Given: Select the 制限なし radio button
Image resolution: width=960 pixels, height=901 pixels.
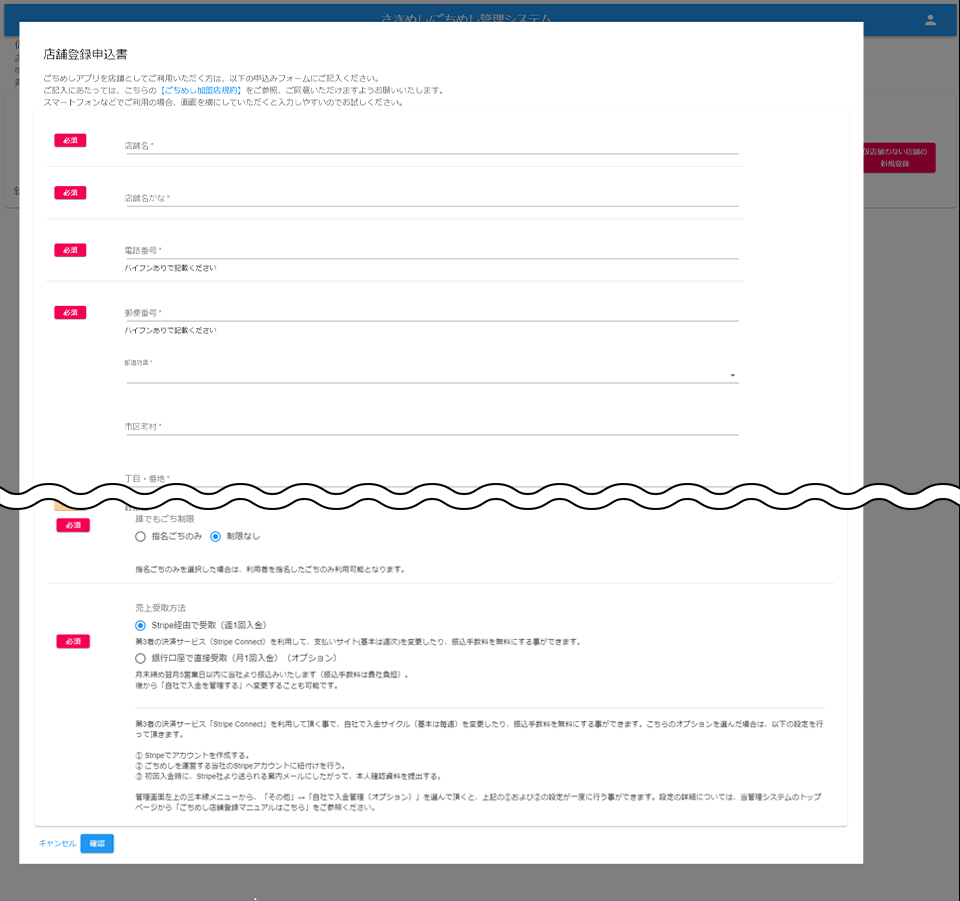Looking at the screenshot, I should pyautogui.click(x=216, y=537).
